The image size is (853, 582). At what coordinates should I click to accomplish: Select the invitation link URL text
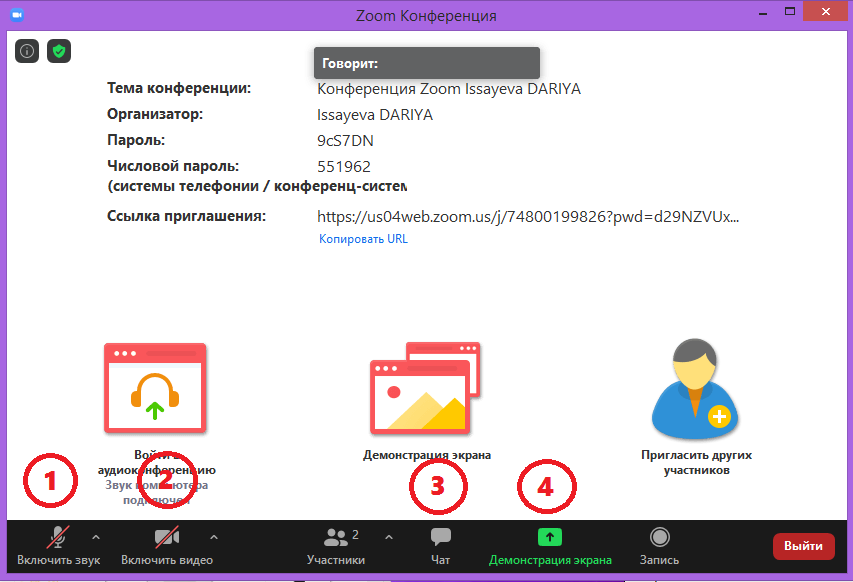click(x=528, y=217)
